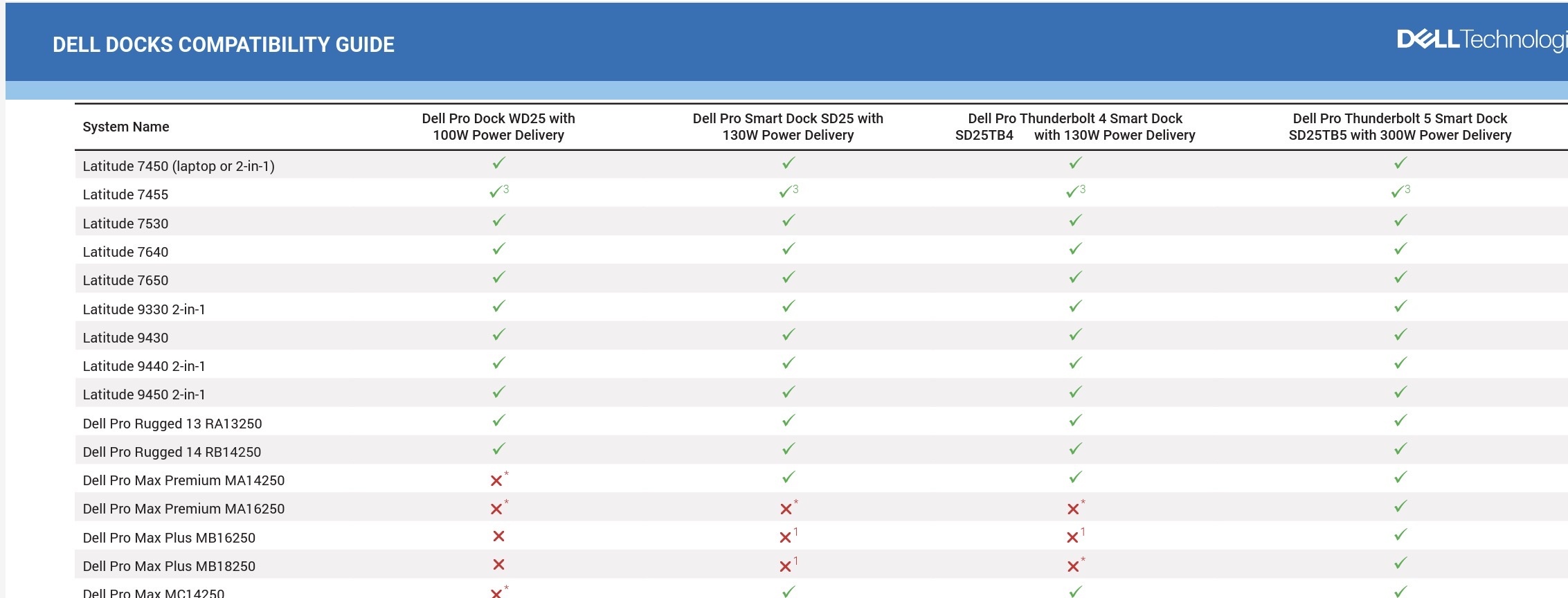Screen dimensions: 1568x598
Task: Click the Thunderbolt 5 Smart Dock header
Action: [1400, 127]
